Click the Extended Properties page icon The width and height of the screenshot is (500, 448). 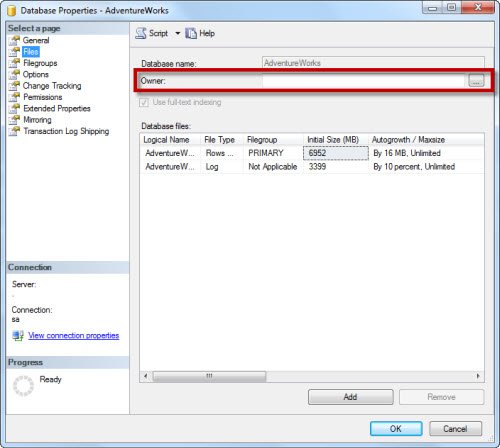click(14, 108)
